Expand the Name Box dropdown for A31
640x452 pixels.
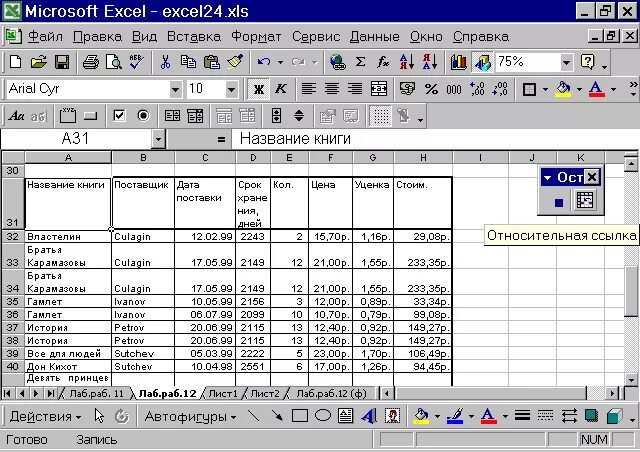(x=158, y=139)
